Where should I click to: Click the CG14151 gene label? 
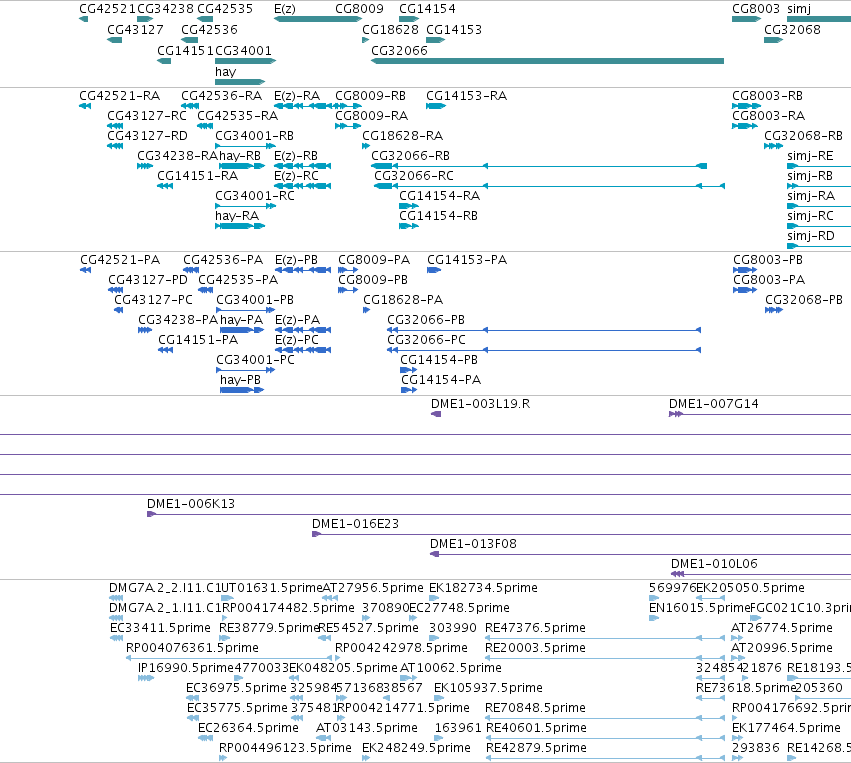(x=186, y=50)
